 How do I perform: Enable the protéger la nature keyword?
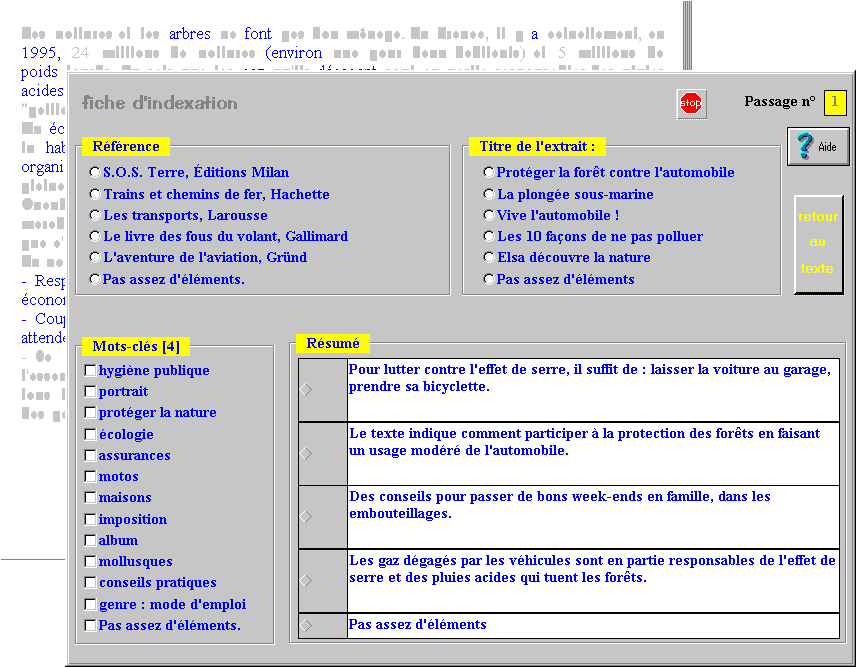91,413
